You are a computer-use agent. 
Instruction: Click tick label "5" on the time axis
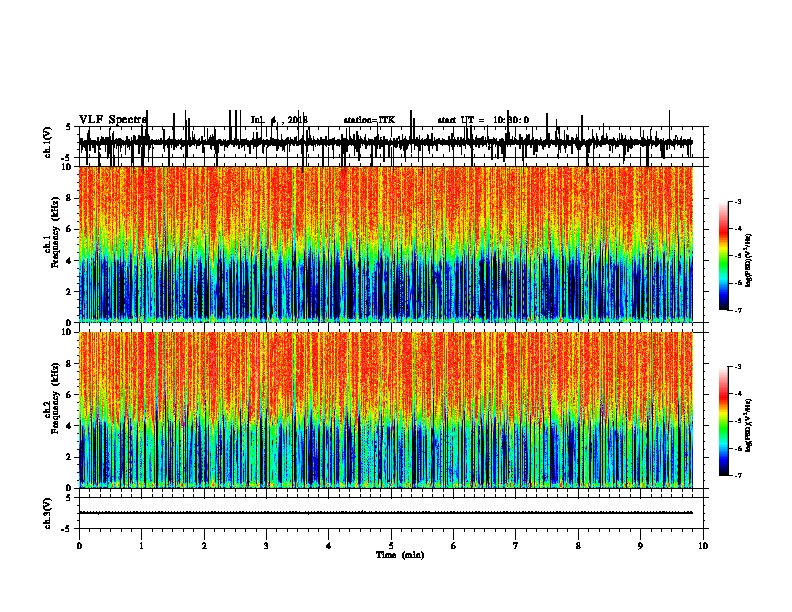point(391,546)
